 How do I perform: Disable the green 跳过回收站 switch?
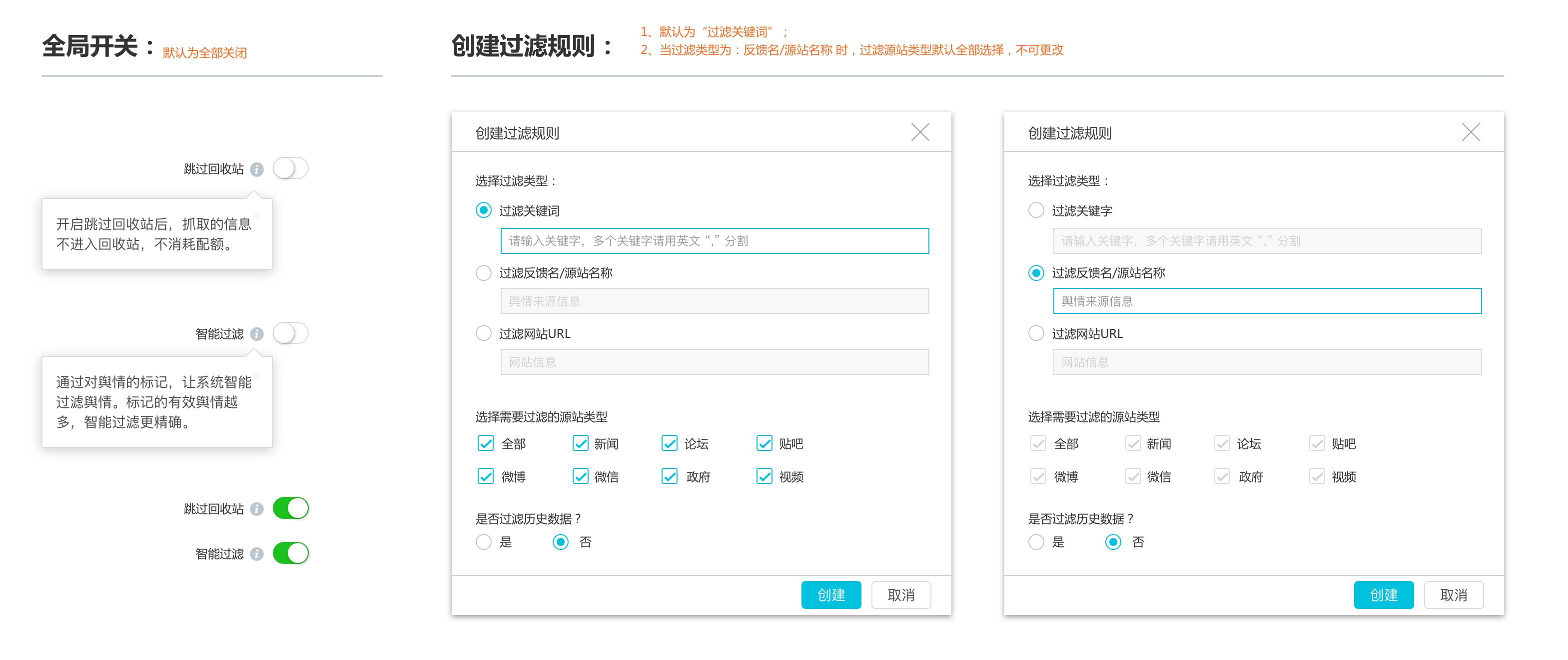click(294, 509)
